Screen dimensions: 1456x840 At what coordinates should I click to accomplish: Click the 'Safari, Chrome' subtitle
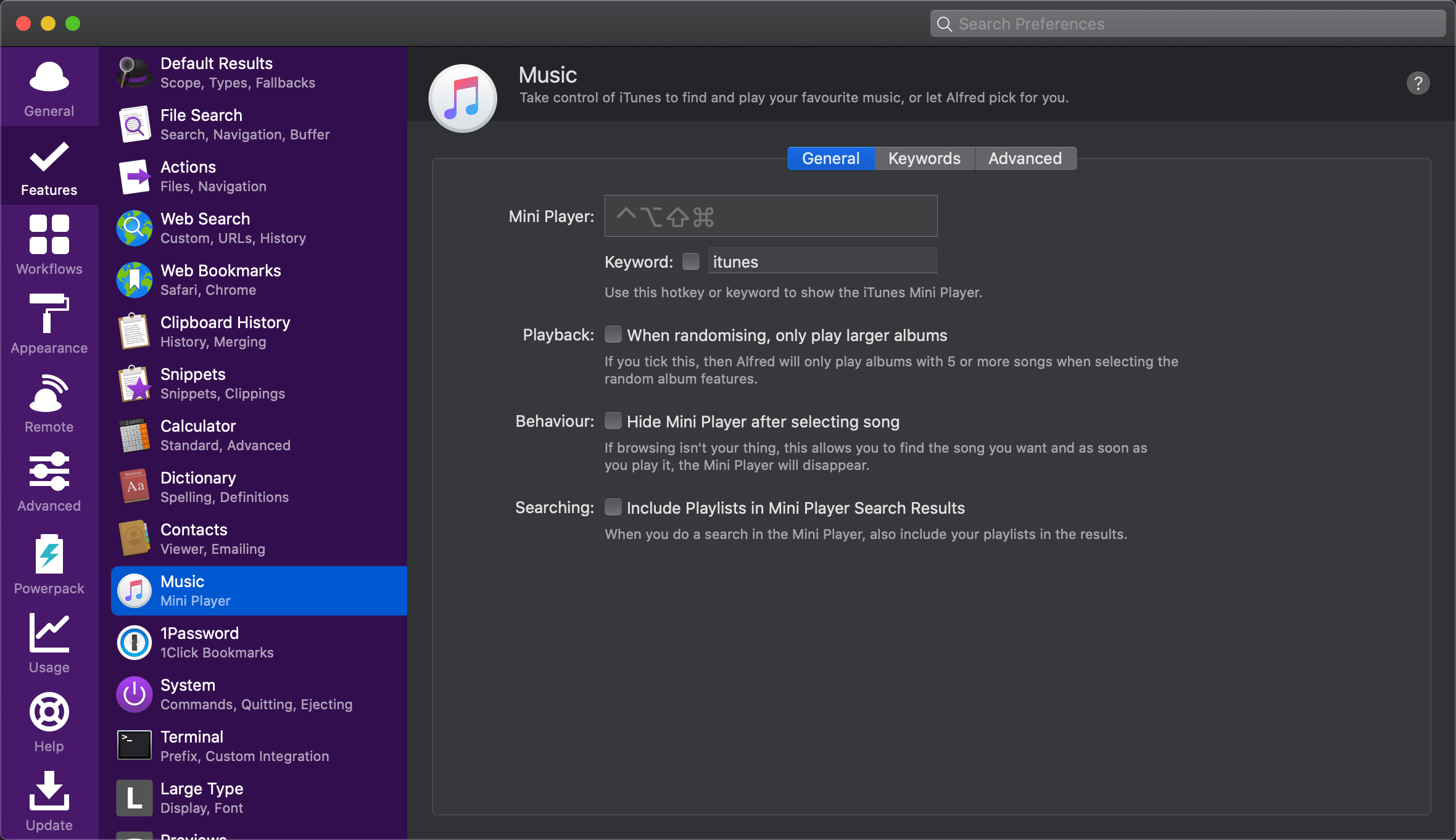click(x=208, y=290)
